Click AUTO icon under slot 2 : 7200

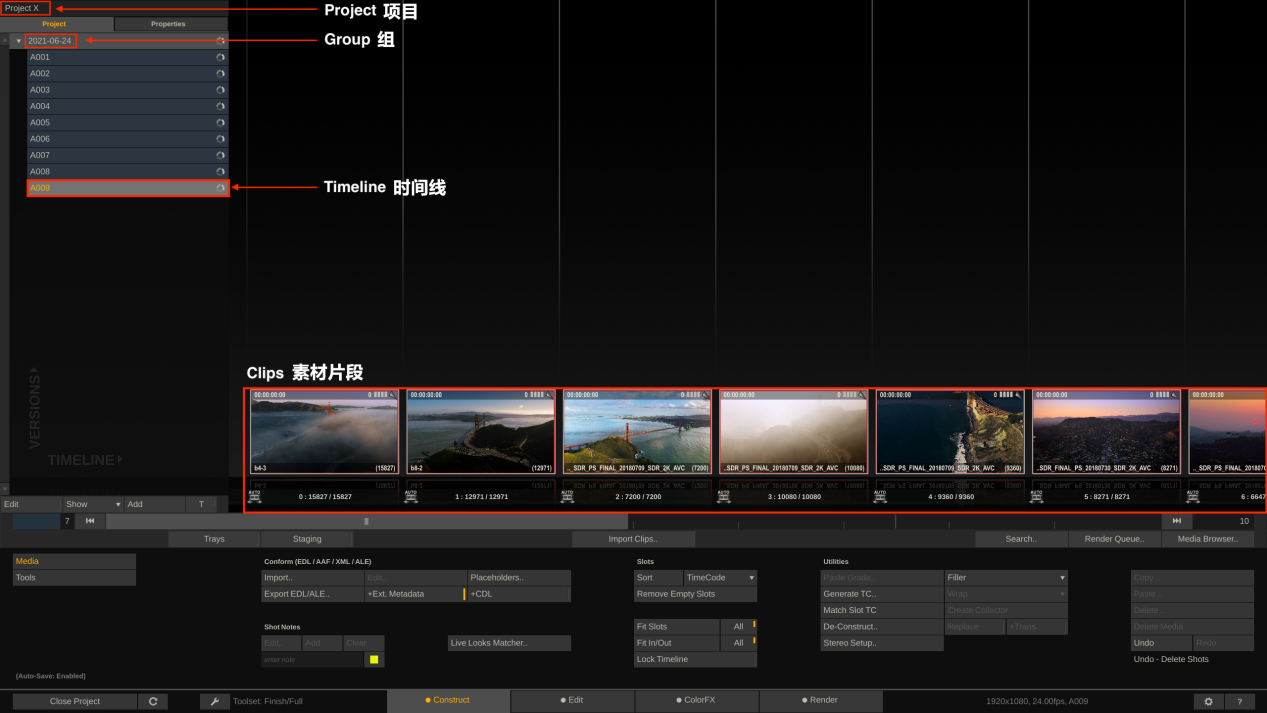coord(567,496)
